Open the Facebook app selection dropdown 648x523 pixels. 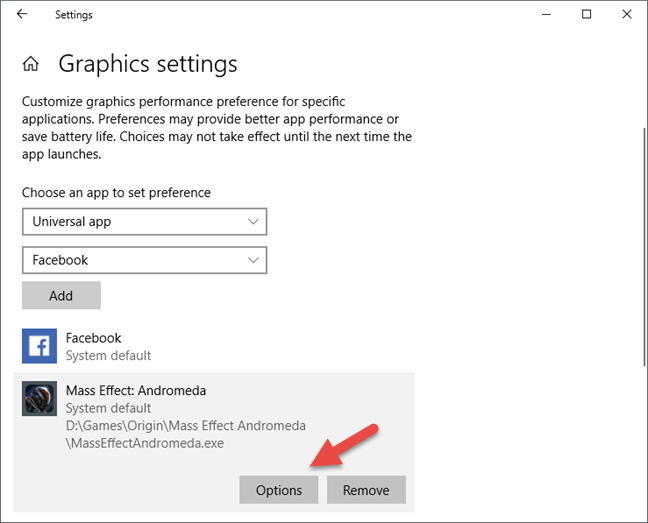pyautogui.click(x=144, y=260)
